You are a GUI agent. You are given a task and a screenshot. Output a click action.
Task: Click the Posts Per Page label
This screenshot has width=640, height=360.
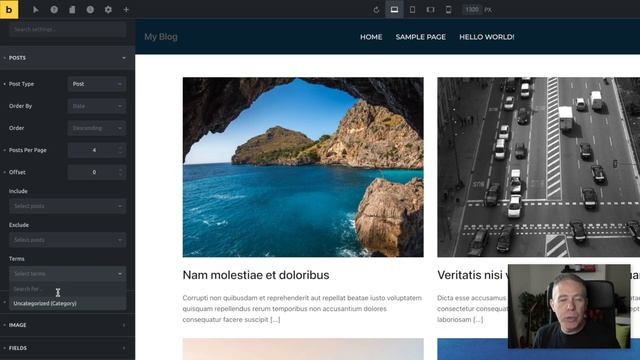coord(28,150)
